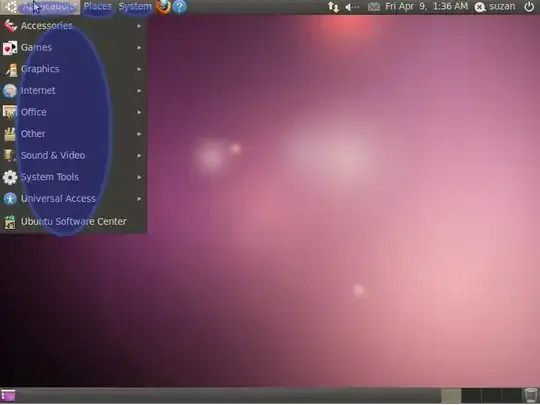Expand the Universal Access submenu arrow
540x405 pixels.
pyautogui.click(x=139, y=199)
